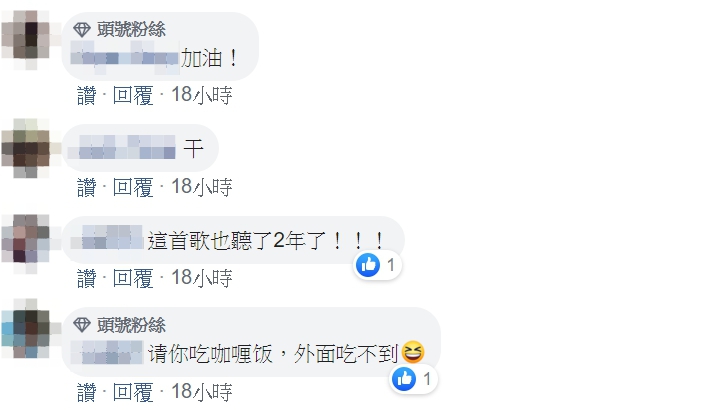726x410 pixels.
Task: Like the 干 comment
Action: click(87, 187)
